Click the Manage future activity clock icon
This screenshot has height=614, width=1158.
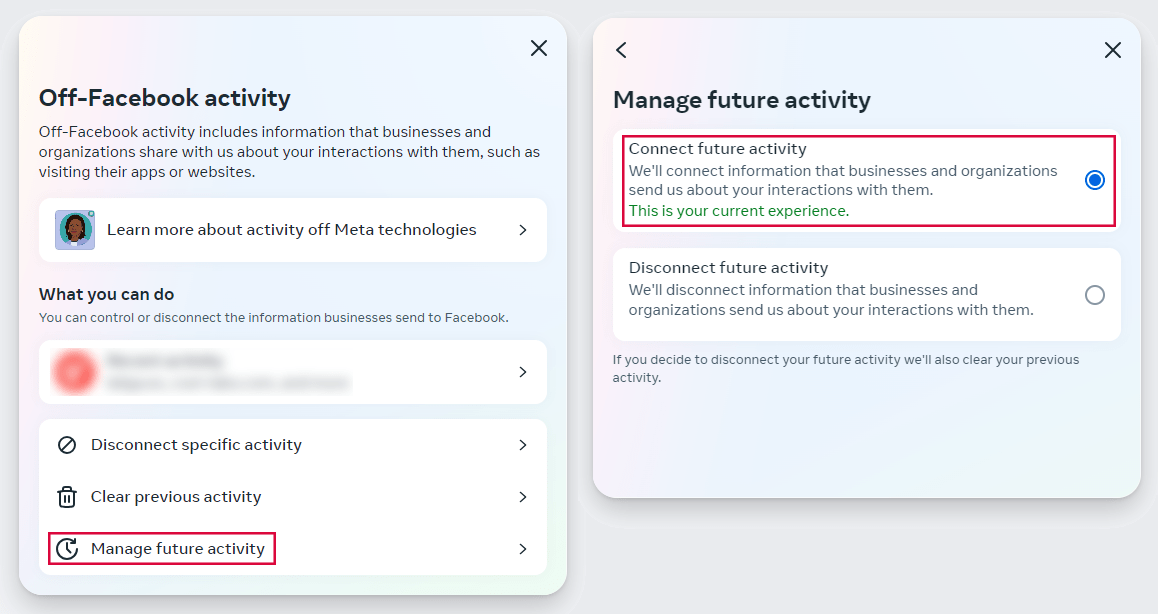(x=67, y=549)
